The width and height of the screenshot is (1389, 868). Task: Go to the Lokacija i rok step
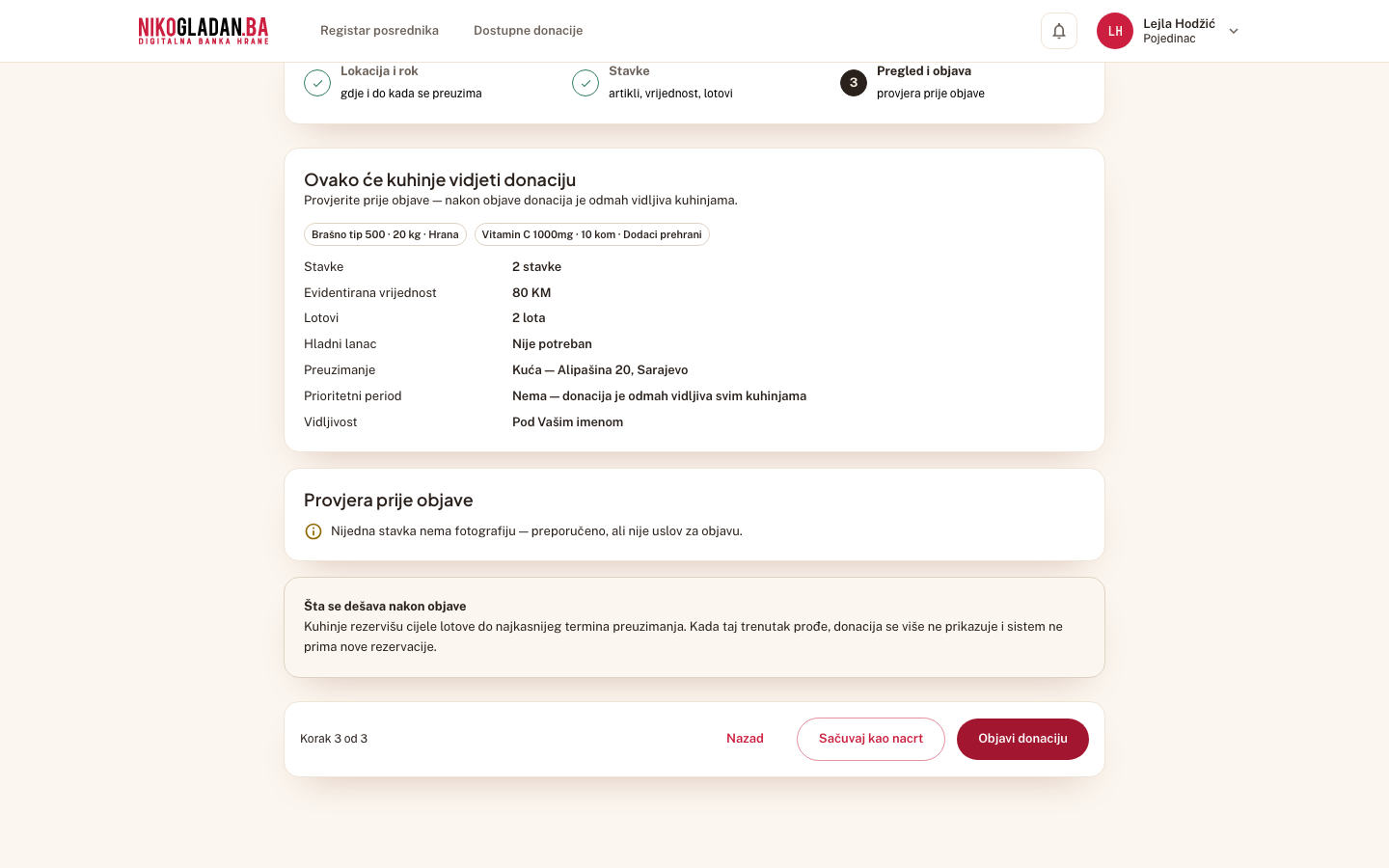(x=379, y=71)
